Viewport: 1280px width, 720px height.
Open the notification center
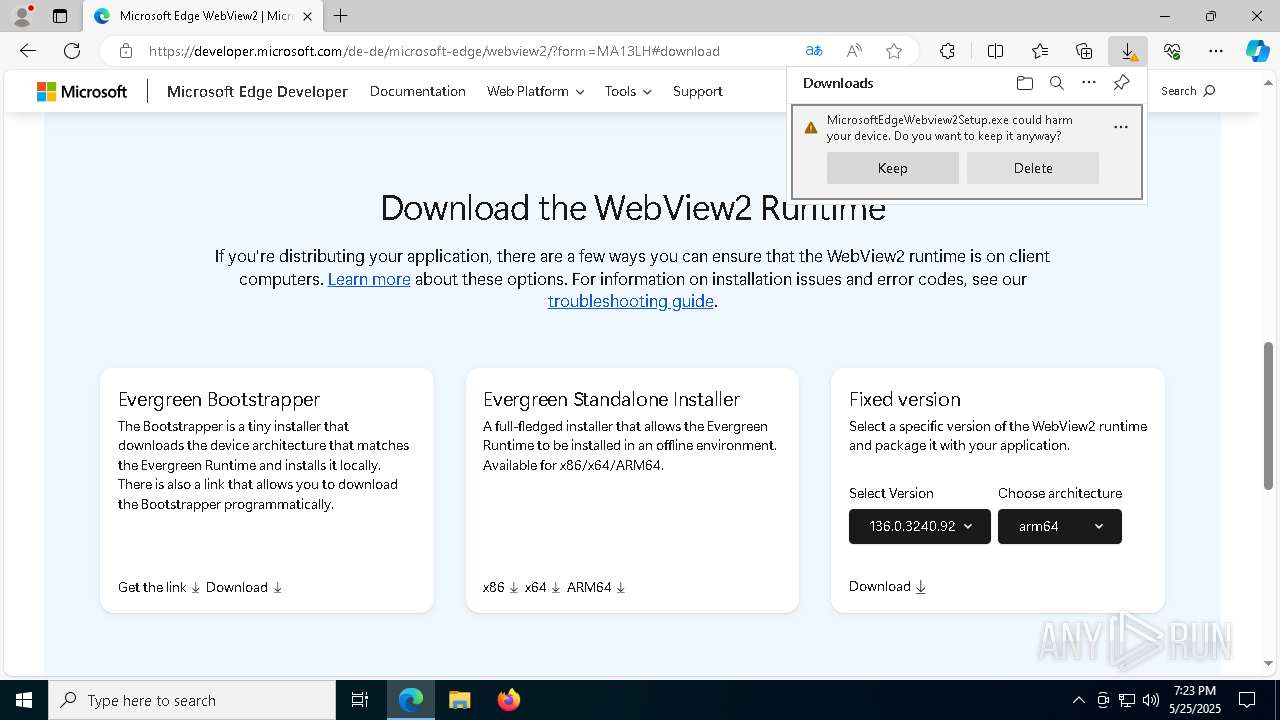click(1247, 700)
